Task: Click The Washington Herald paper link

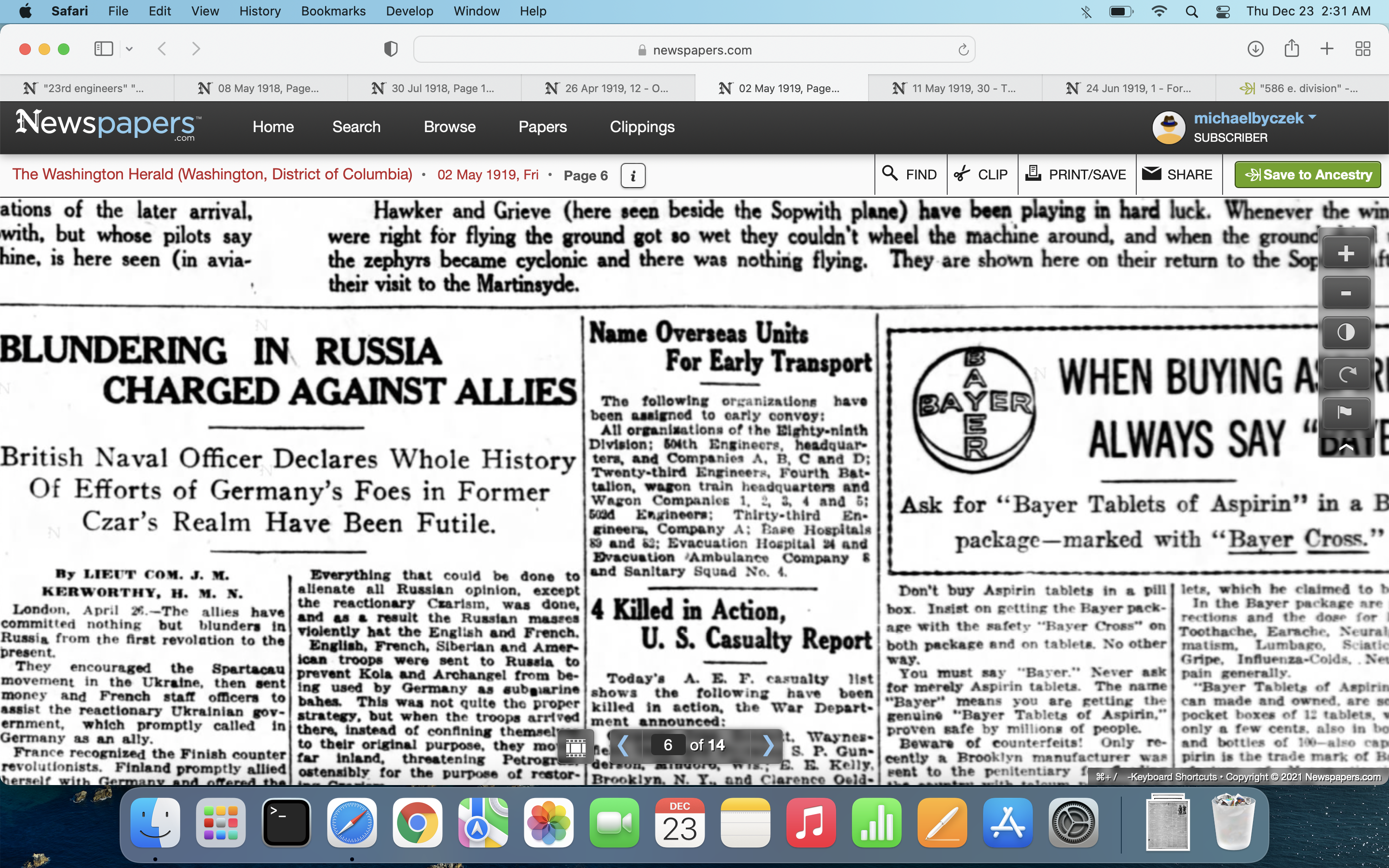Action: (x=212, y=175)
